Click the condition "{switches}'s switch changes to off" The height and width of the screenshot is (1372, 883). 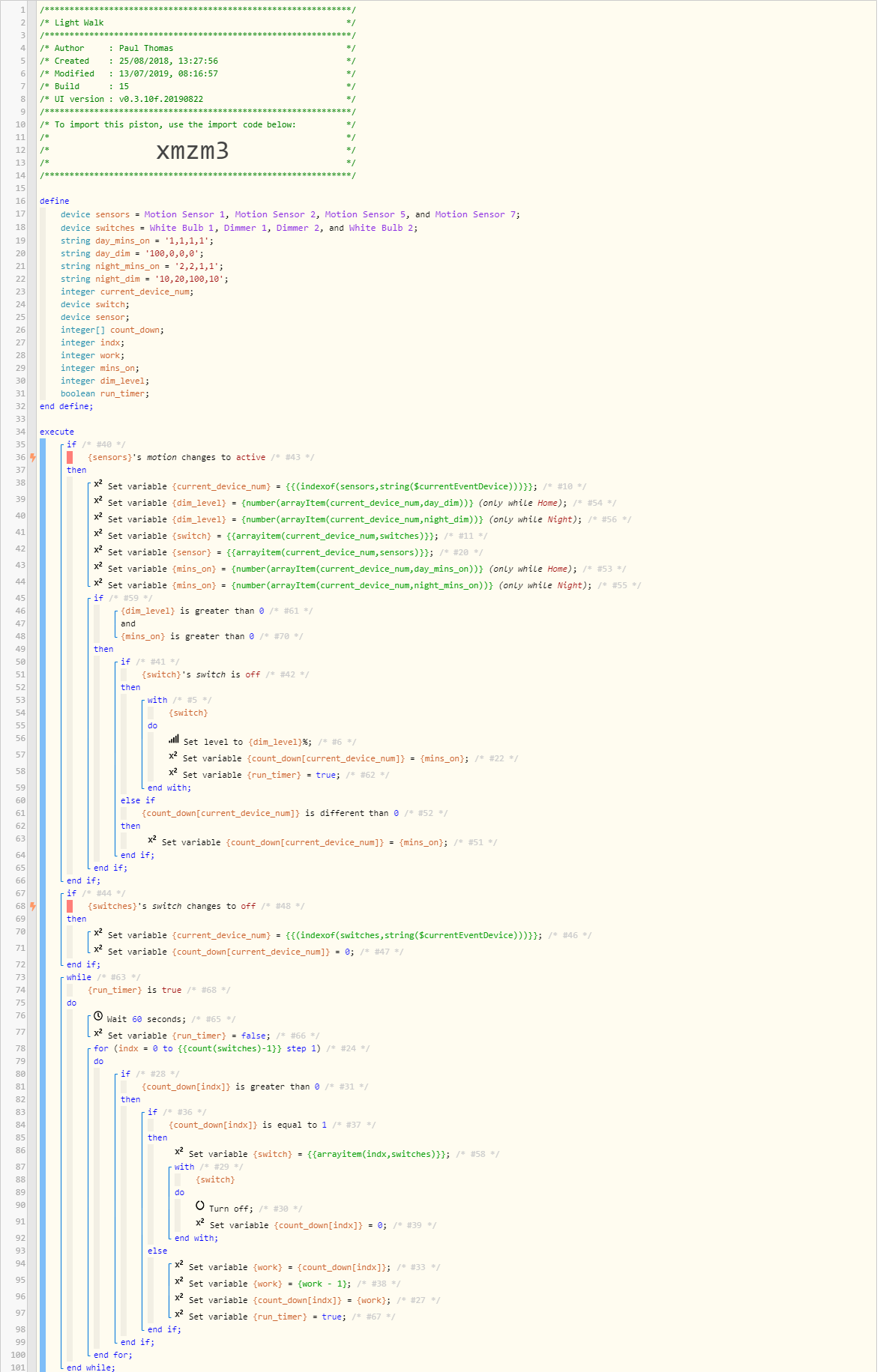pyautogui.click(x=172, y=906)
